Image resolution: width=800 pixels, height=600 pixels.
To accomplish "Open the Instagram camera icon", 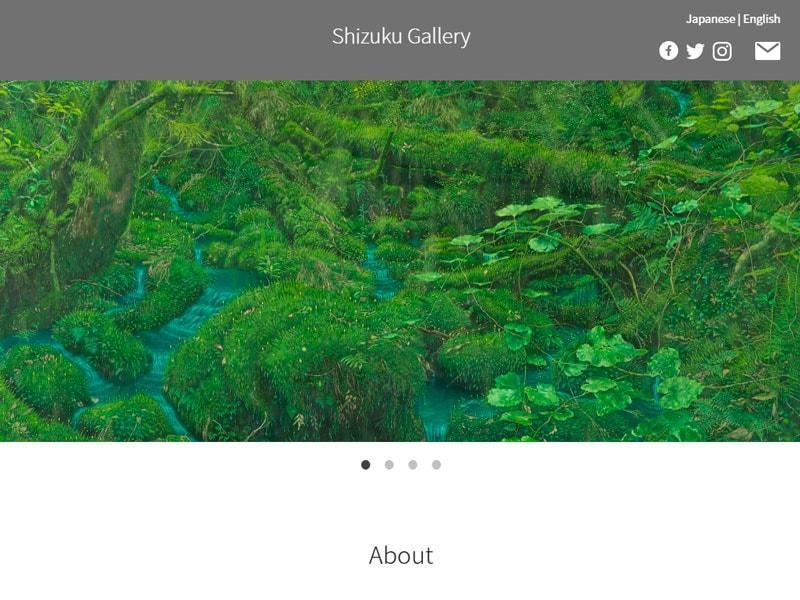I will [722, 51].
